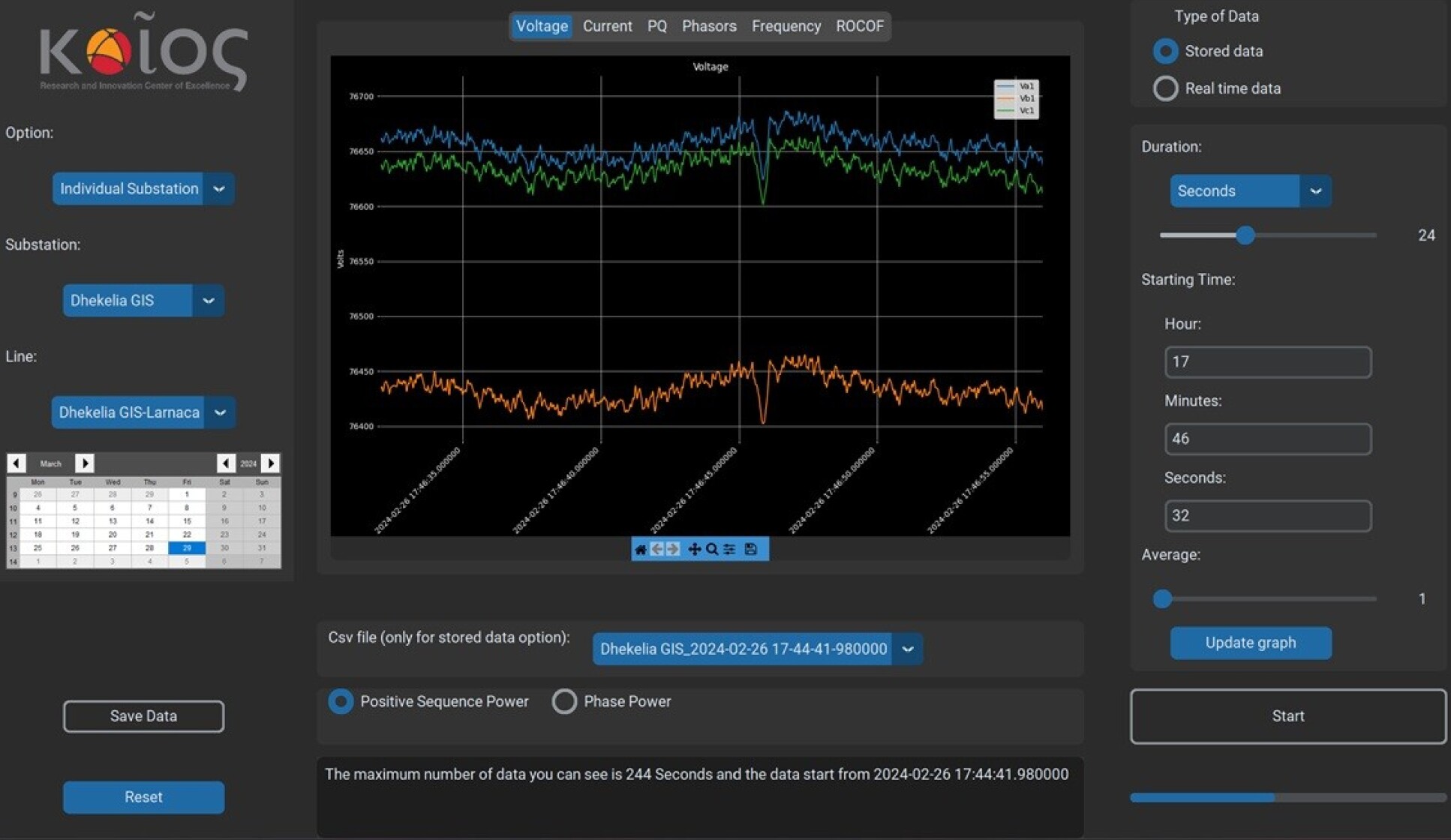
Task: Go to previous month in calendar
Action: [17, 463]
